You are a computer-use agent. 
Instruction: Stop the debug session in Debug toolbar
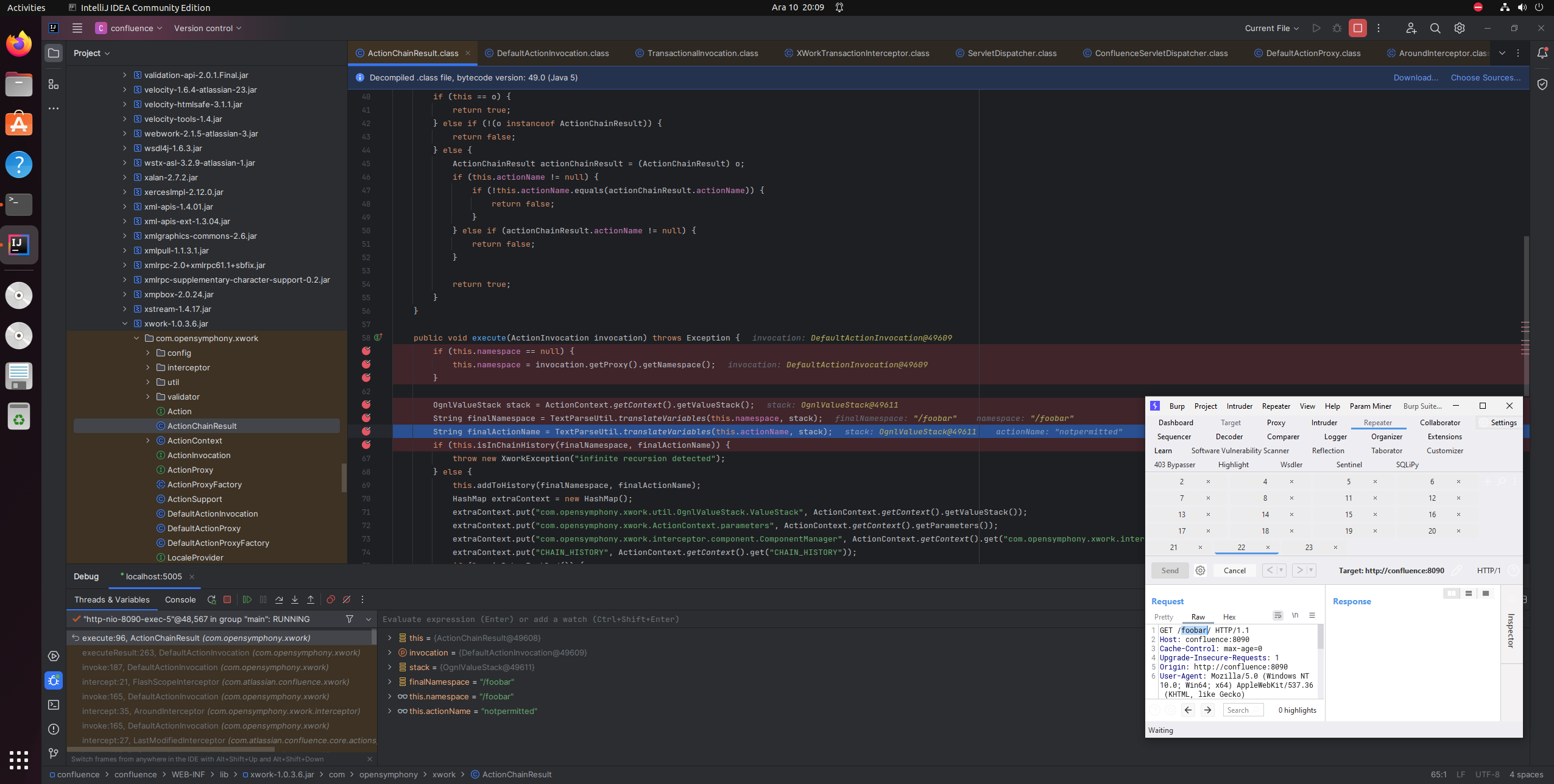tap(227, 599)
